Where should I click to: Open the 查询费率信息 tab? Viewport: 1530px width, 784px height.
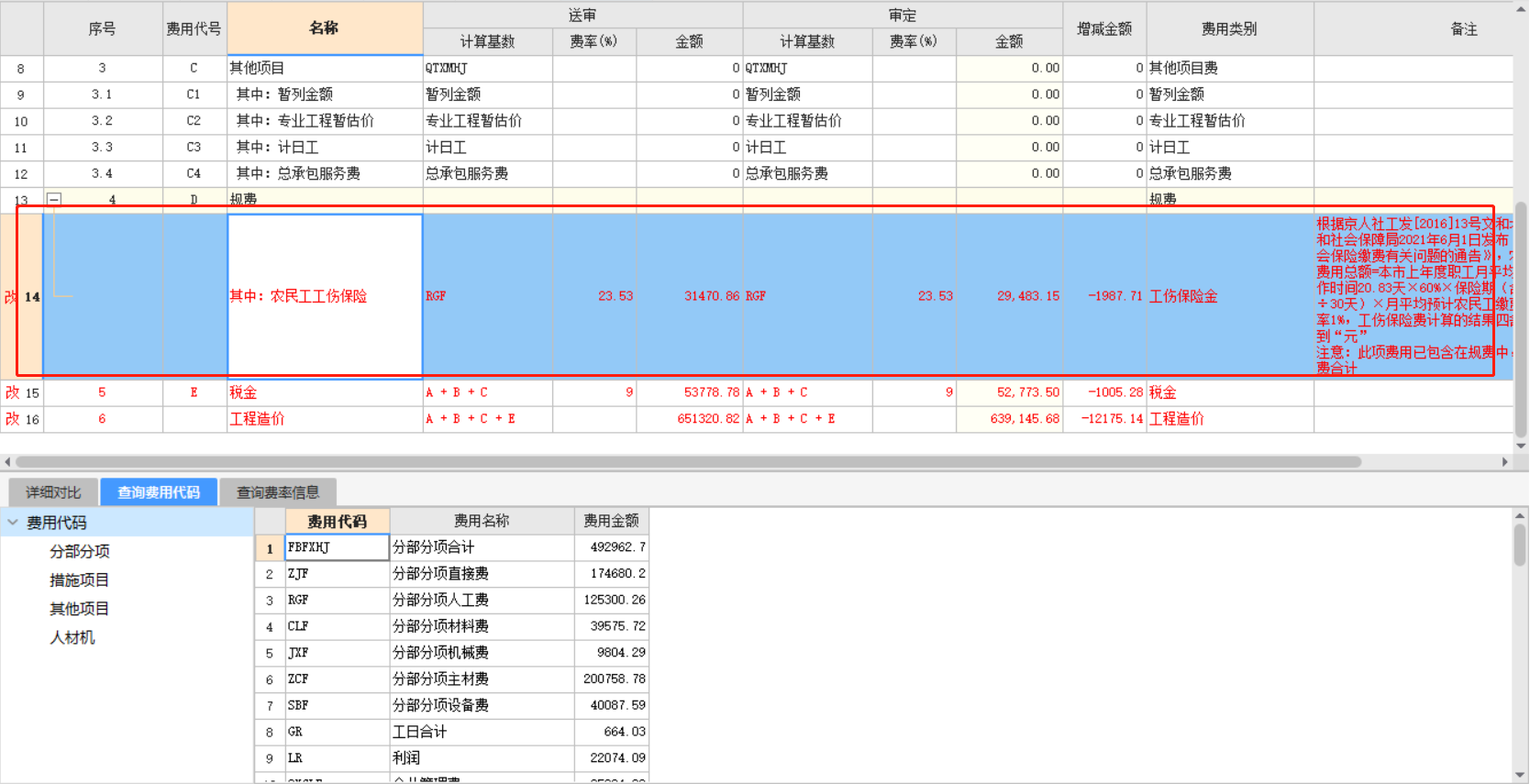pos(278,492)
